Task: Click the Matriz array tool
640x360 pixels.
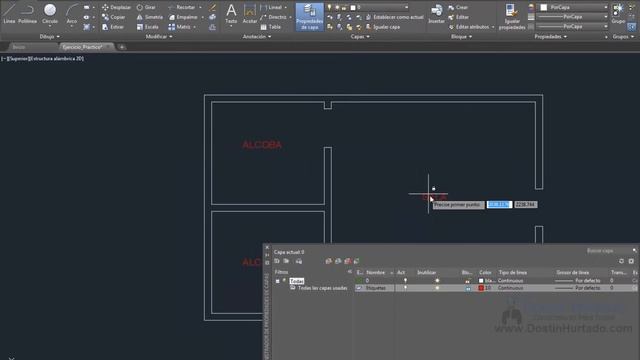Action: [180, 27]
